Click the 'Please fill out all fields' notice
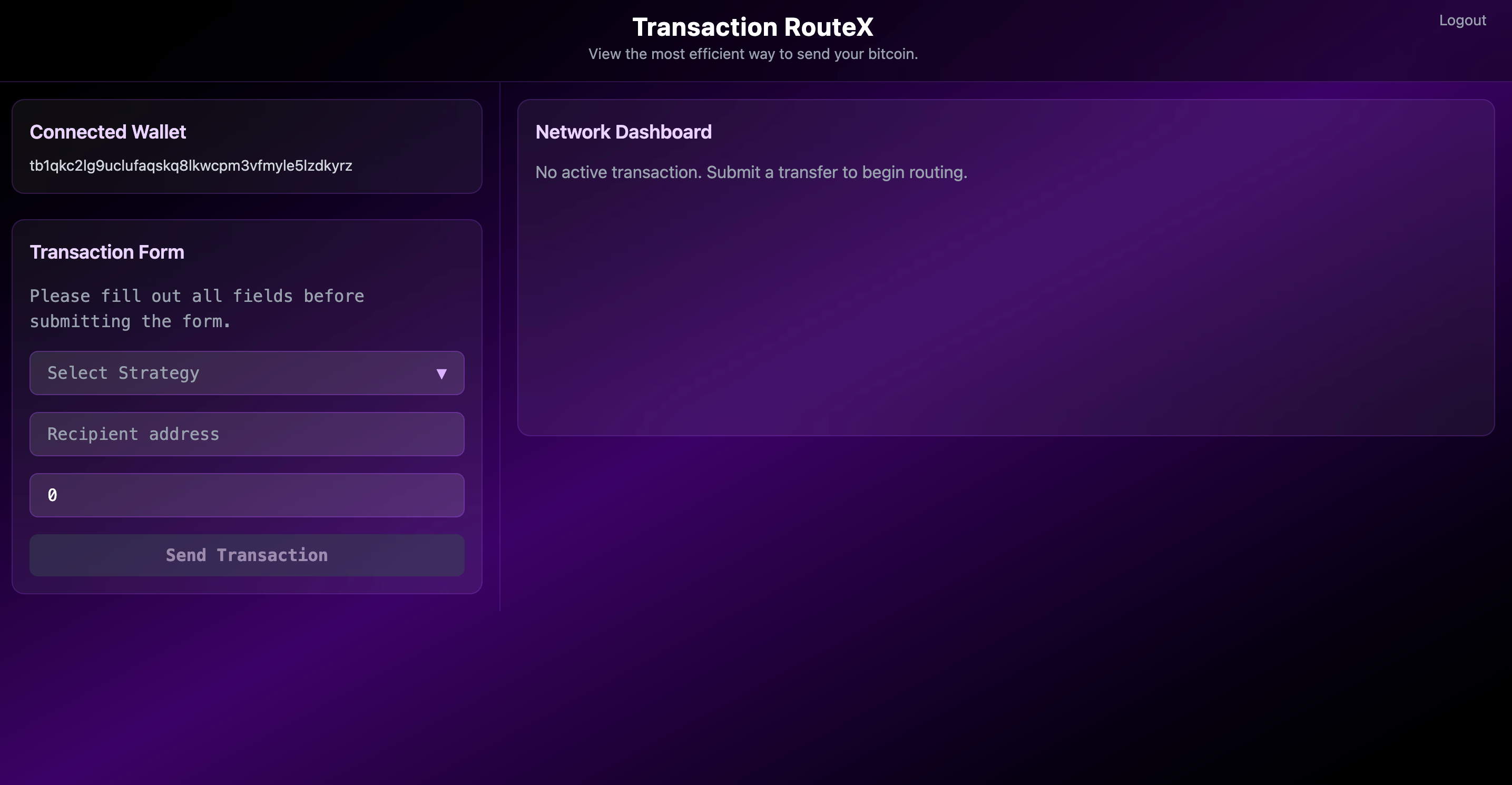Screen dimensions: 1512x785 pyautogui.click(x=197, y=309)
